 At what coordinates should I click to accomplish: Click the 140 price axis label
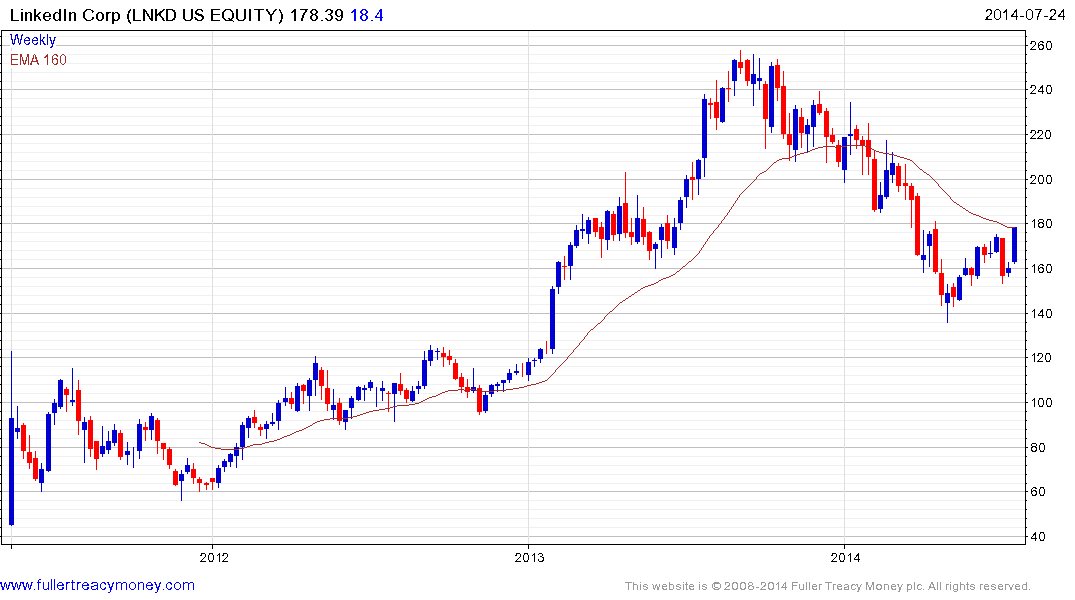(x=1041, y=313)
